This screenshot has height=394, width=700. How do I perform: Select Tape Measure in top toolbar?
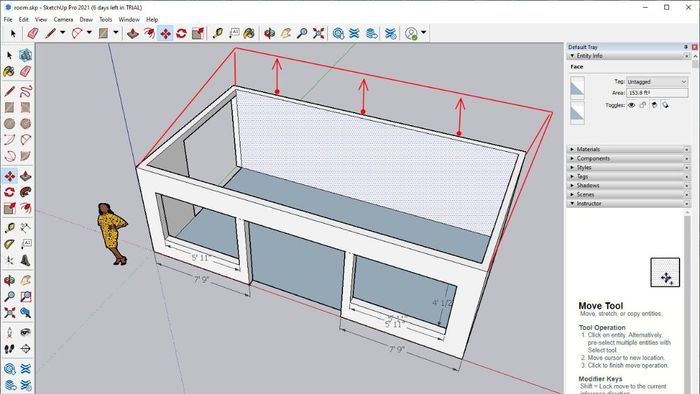coord(217,33)
